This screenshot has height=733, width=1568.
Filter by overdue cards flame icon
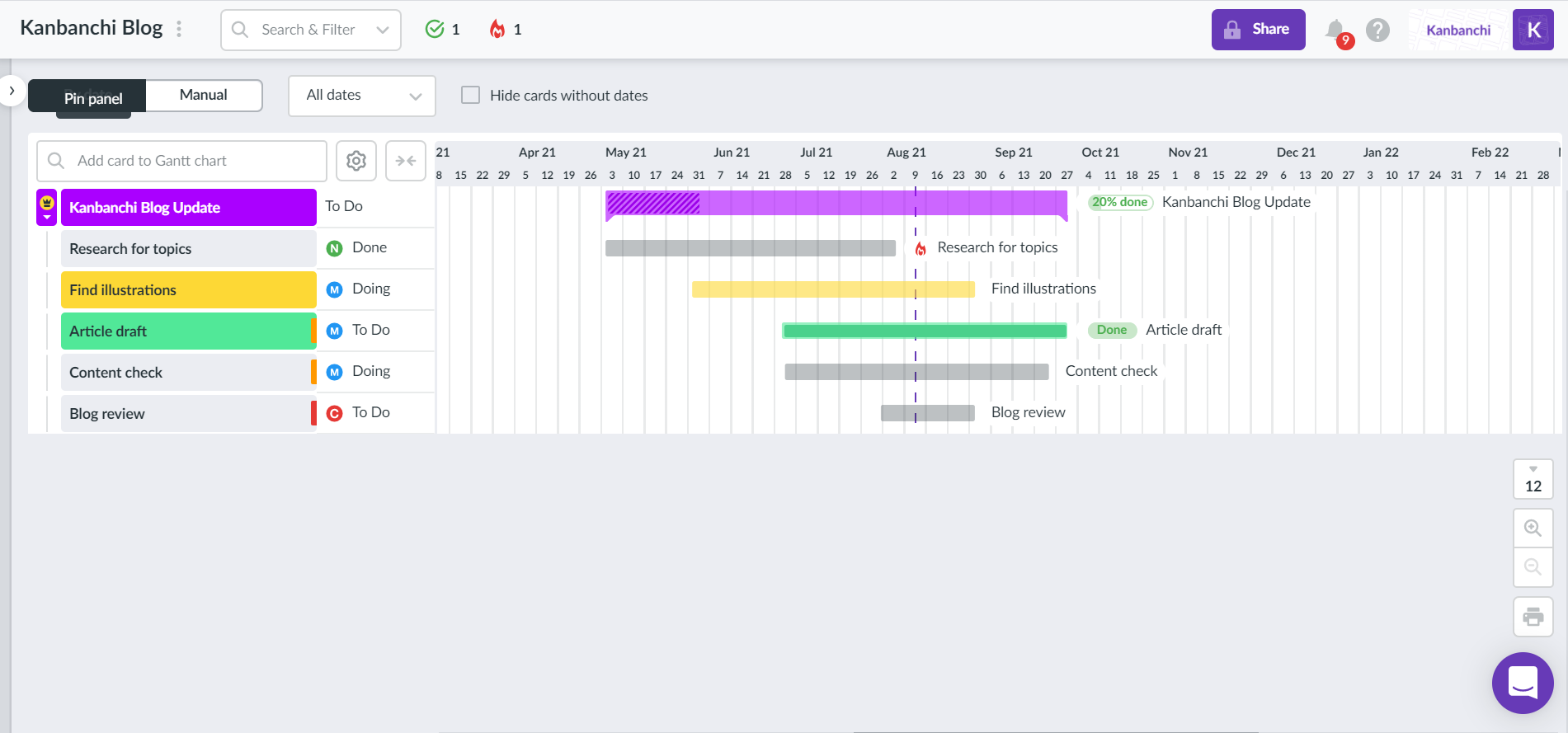[x=497, y=29]
